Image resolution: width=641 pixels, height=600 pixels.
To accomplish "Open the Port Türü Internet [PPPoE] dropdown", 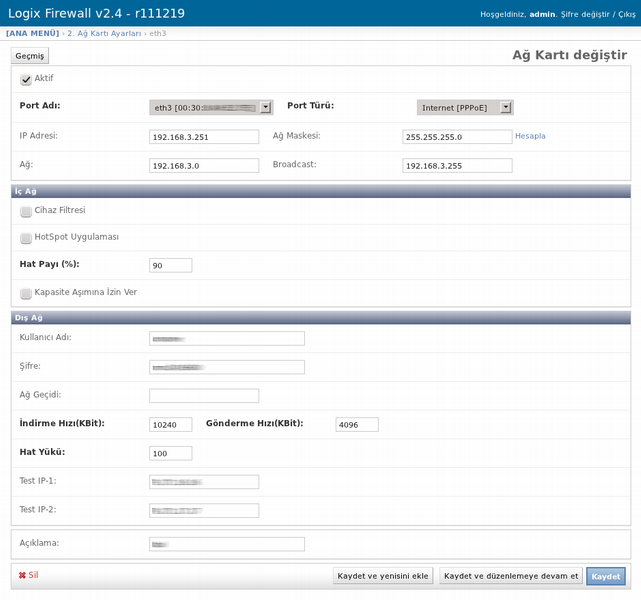I will (465, 107).
